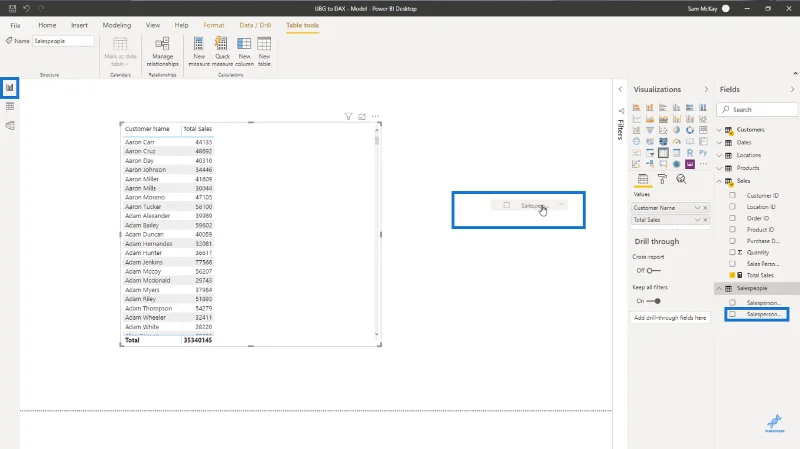Select R script visual
This screenshot has width=800, height=449.
690,153
